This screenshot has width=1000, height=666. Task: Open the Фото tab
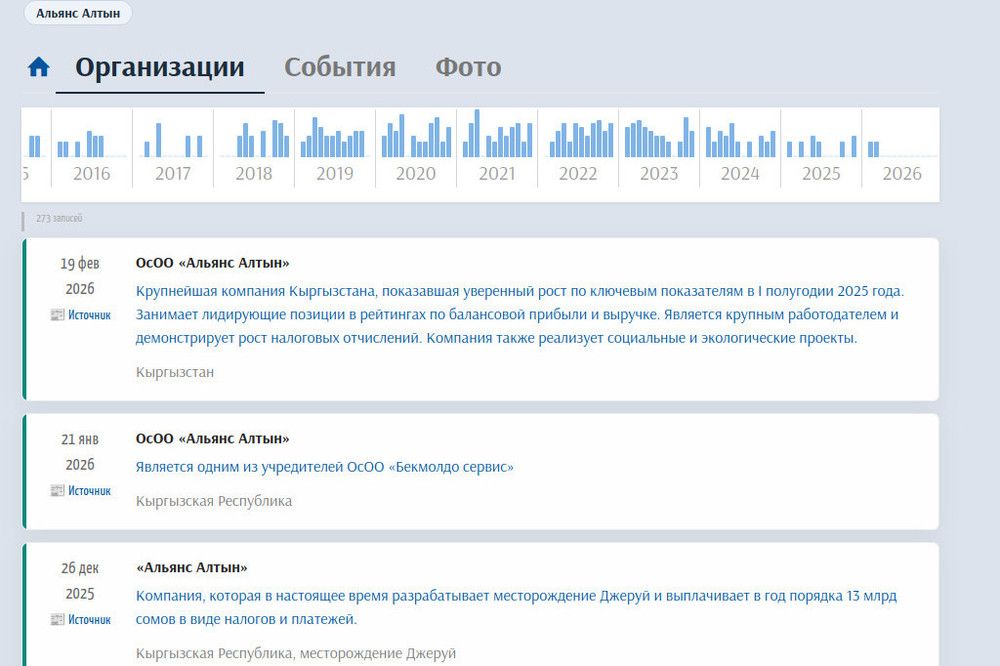[468, 67]
